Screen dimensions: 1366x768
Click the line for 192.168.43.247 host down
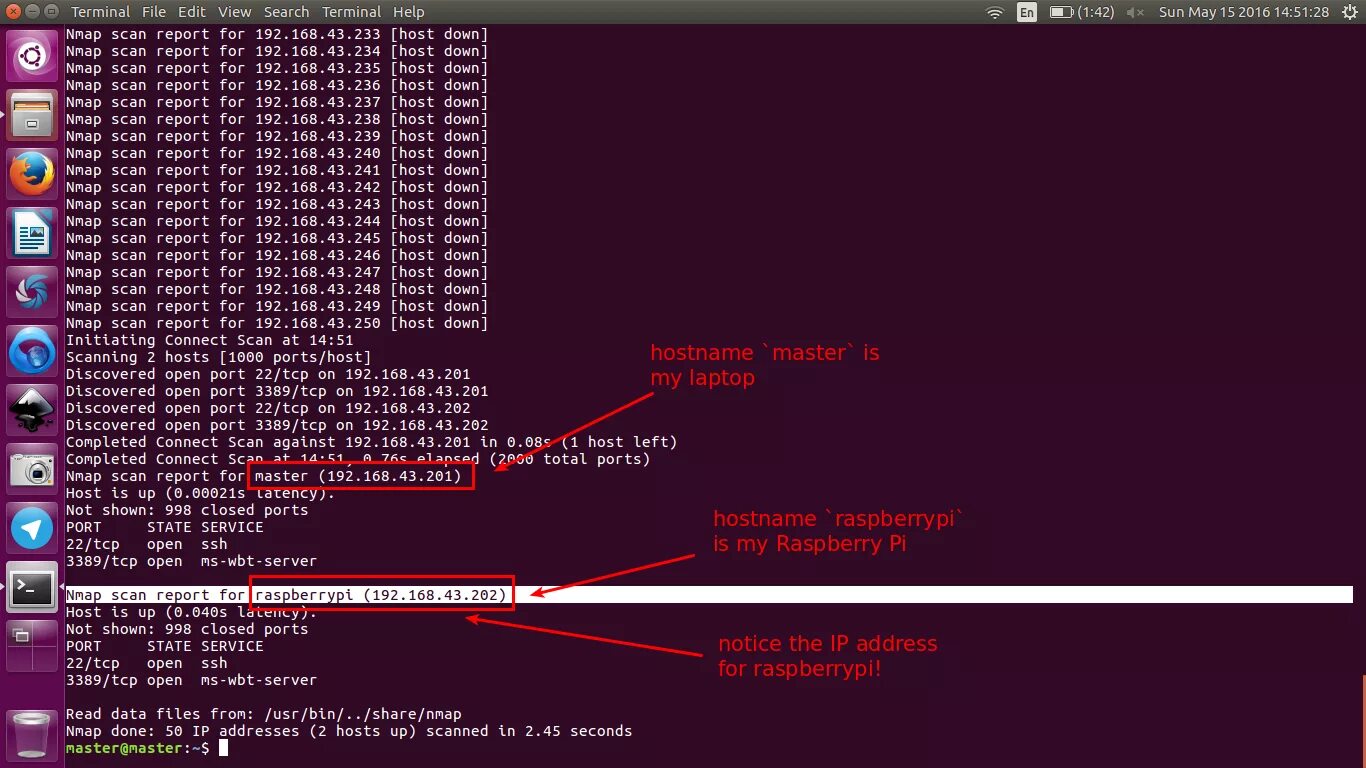coord(277,272)
